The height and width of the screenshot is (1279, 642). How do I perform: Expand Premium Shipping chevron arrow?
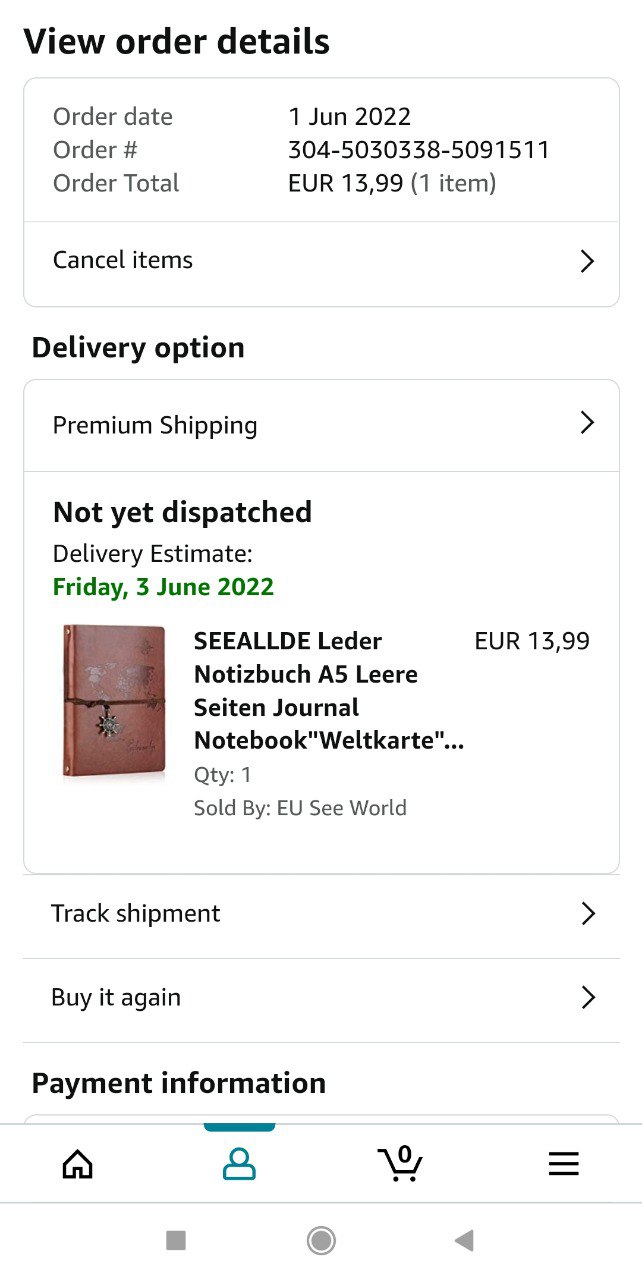point(588,423)
